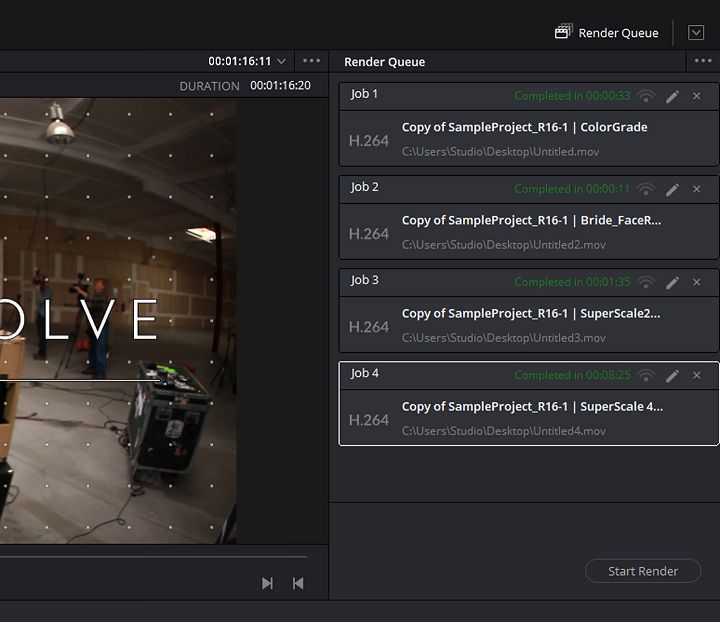Click the H.264 codec label in Job 2
The width and height of the screenshot is (720, 622).
pos(368,234)
